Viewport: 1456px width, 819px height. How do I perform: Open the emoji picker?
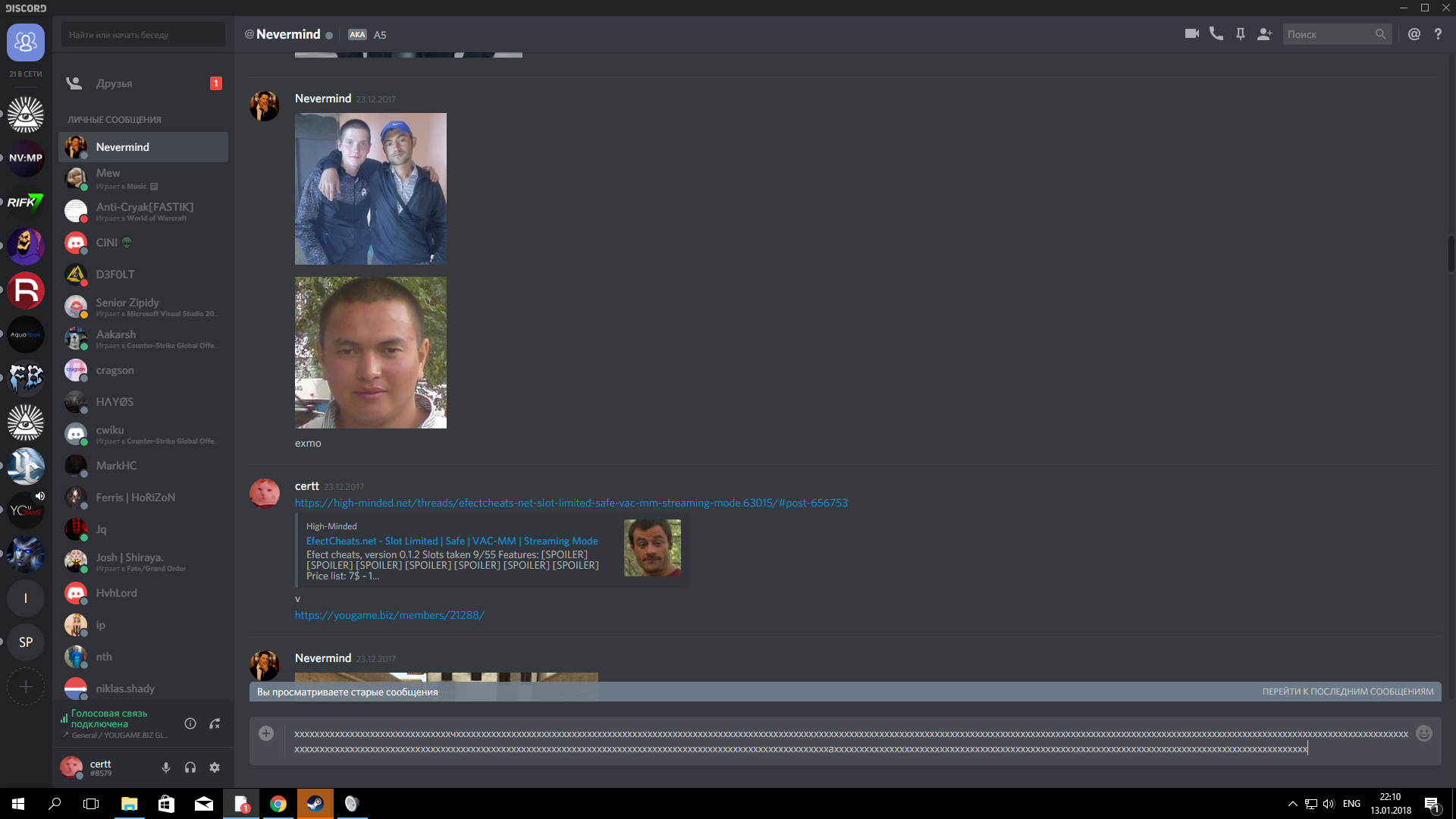click(x=1423, y=733)
